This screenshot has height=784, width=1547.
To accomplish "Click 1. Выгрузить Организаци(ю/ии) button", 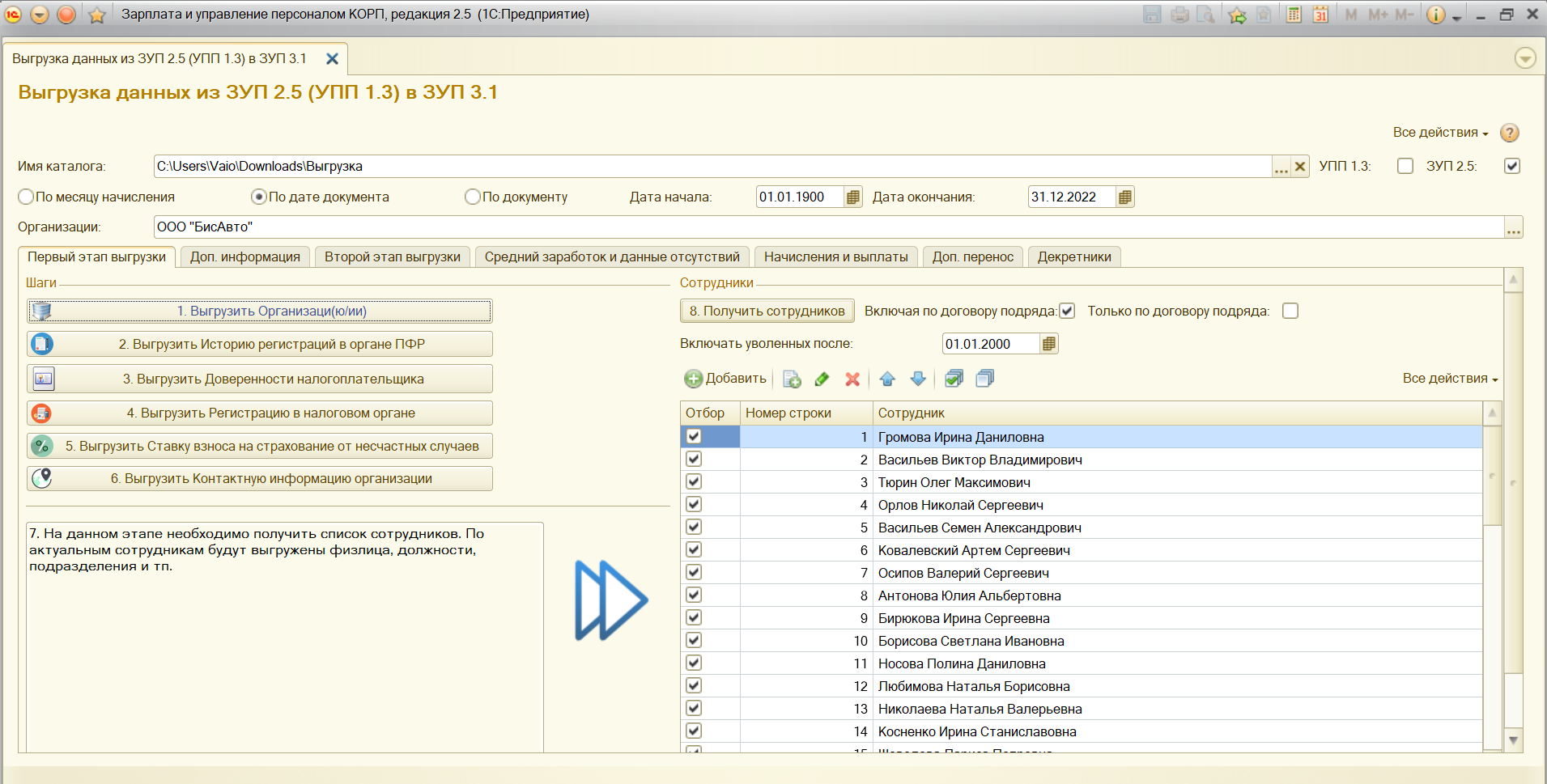I will pyautogui.click(x=260, y=311).
